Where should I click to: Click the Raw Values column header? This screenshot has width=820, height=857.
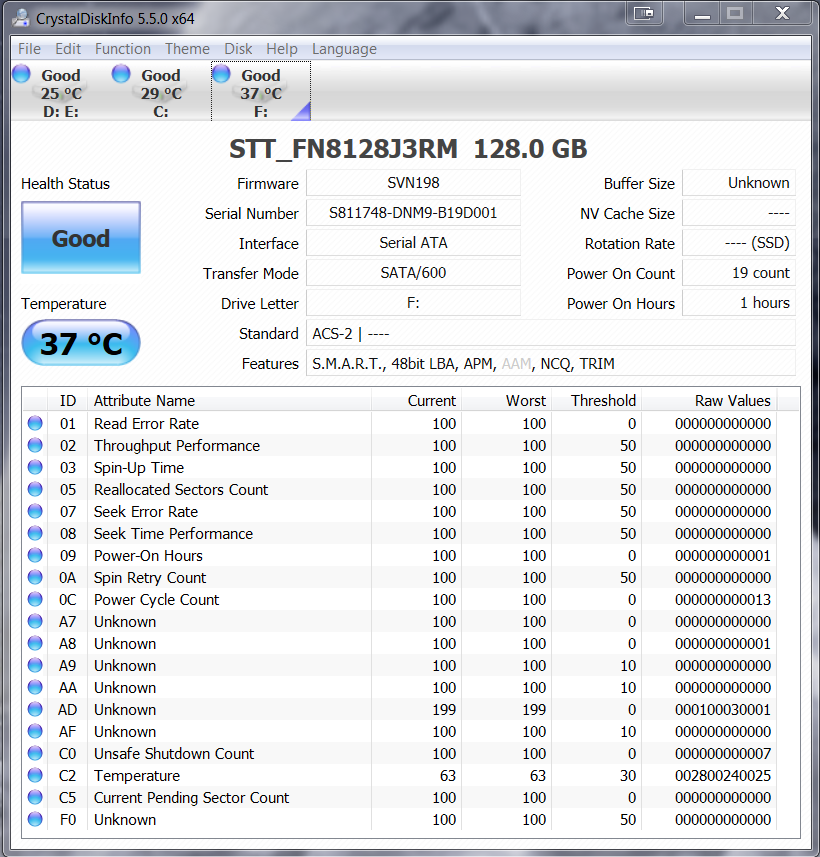(x=732, y=401)
